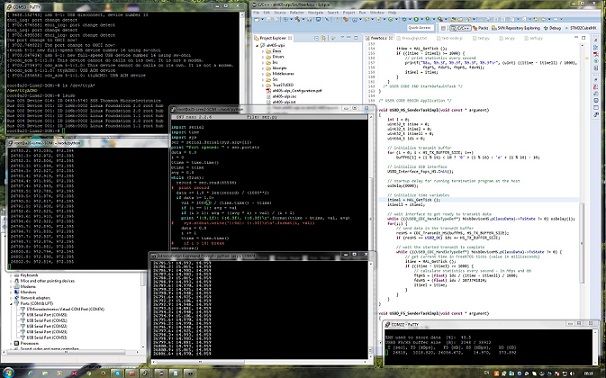Image resolution: width=606 pixels, height=378 pixels.
Task: Expand the Monitors node in Device Manager
Action: pyautogui.click(x=12, y=292)
